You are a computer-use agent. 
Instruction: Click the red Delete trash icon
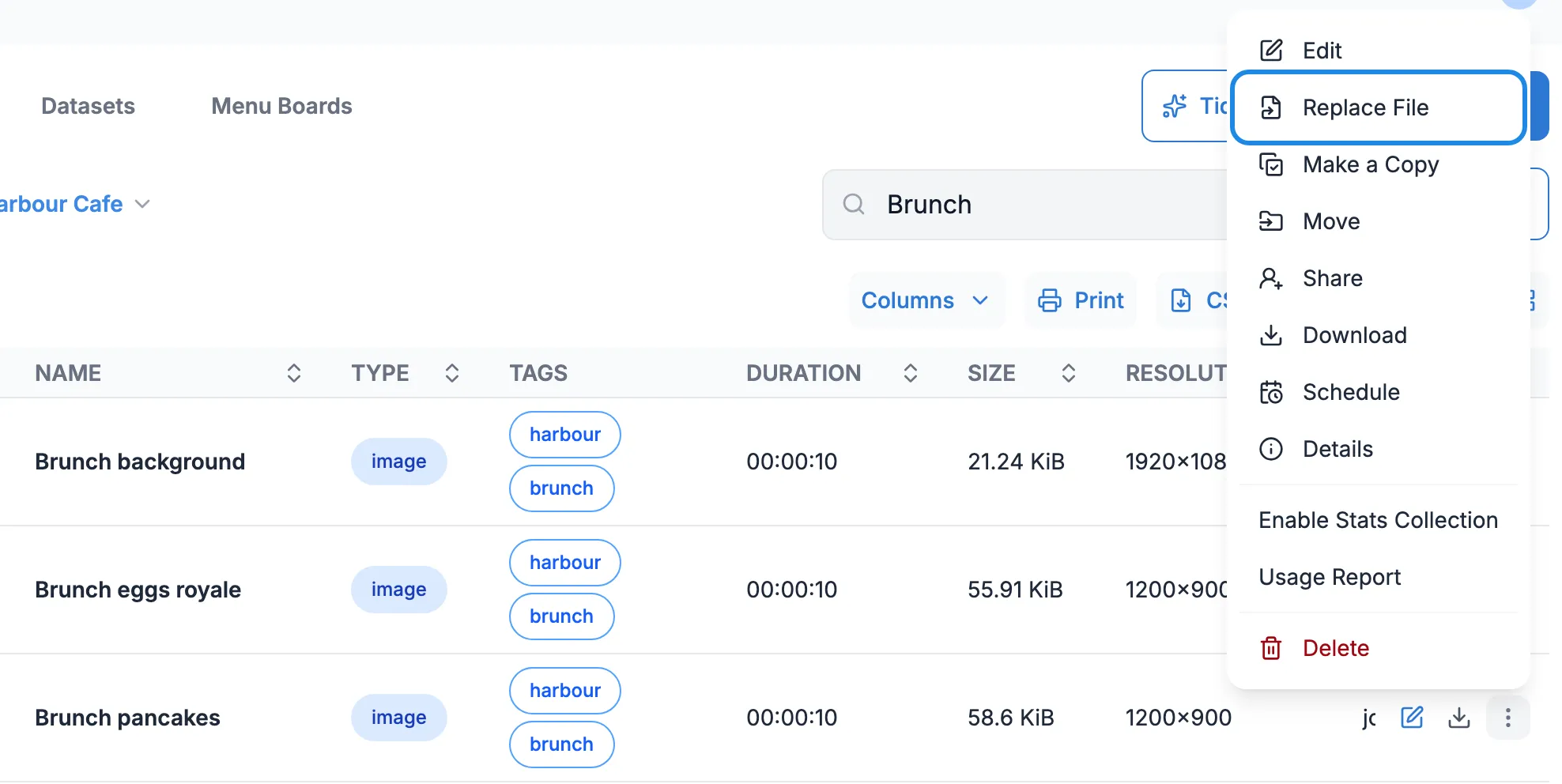click(1270, 648)
